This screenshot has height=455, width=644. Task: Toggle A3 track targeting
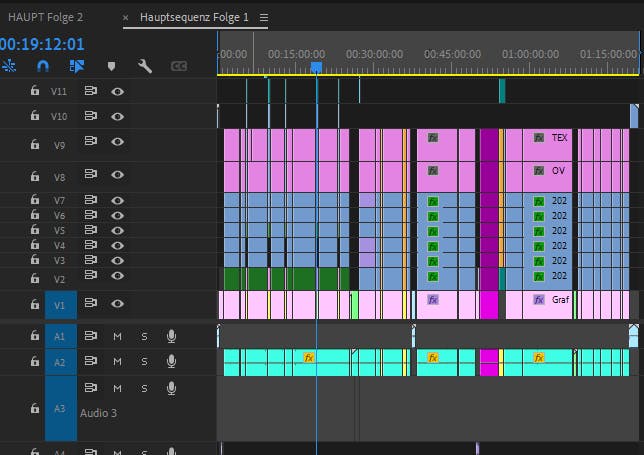click(x=61, y=408)
